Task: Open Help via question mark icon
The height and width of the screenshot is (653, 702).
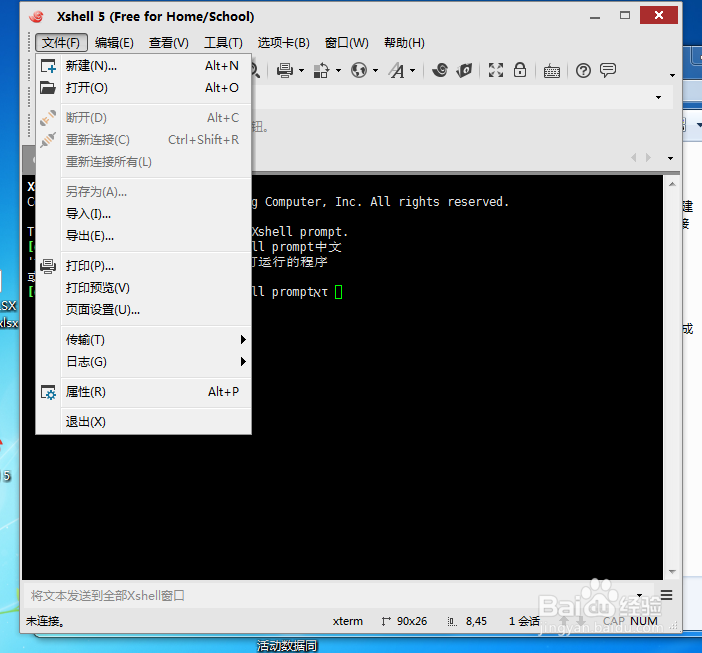Action: click(583, 70)
